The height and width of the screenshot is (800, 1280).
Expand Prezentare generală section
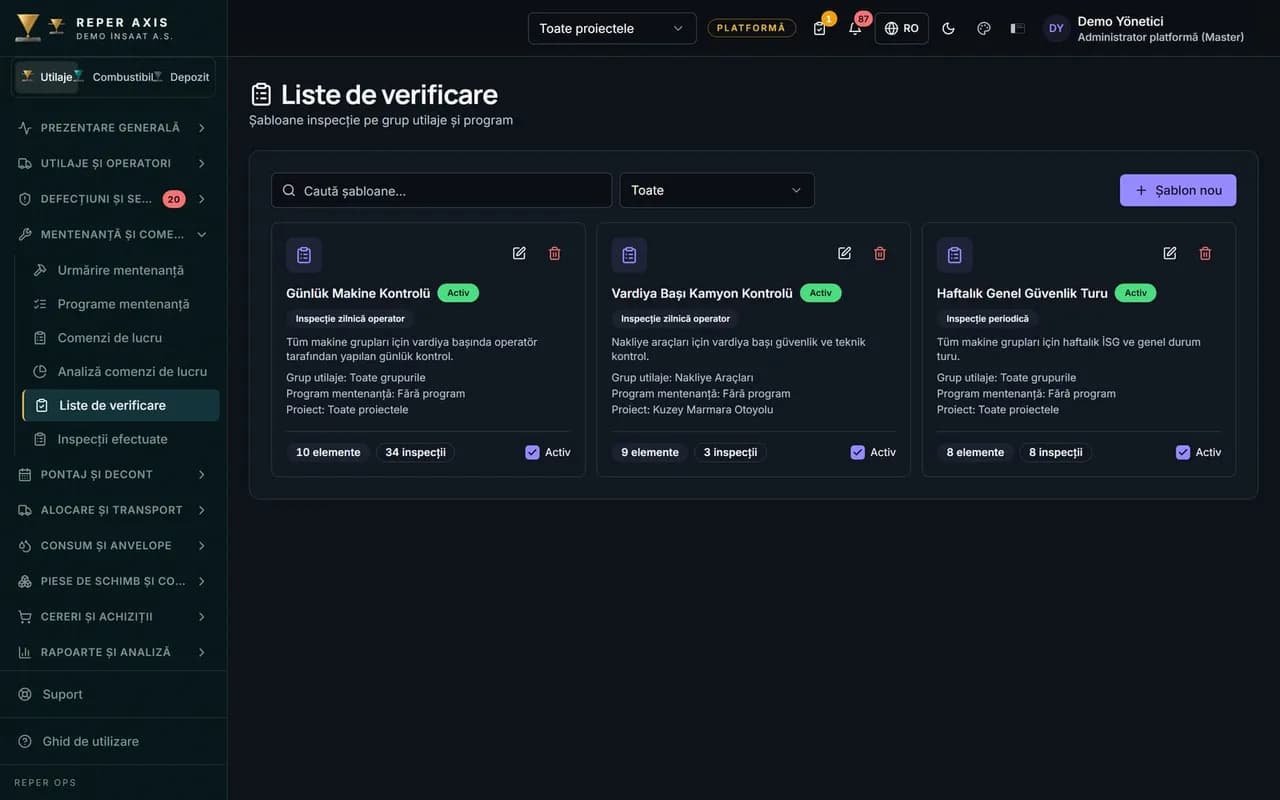coord(113,128)
